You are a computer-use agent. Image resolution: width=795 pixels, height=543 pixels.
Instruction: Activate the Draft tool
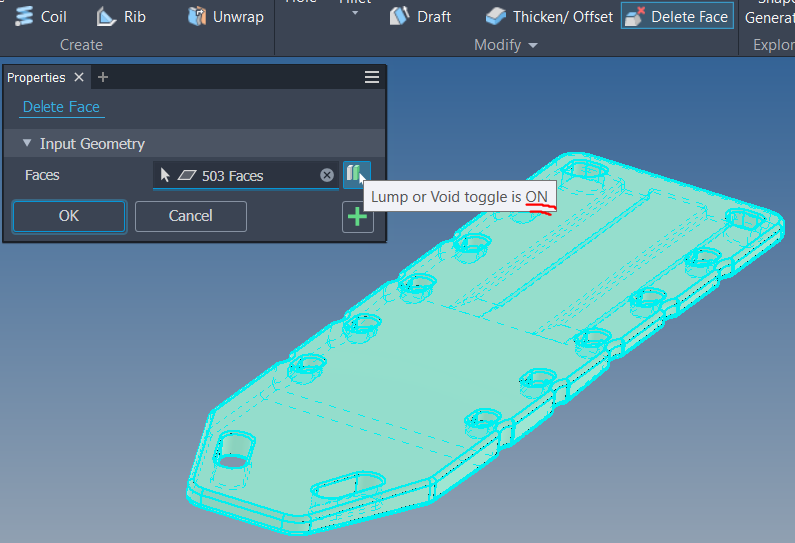[x=420, y=17]
